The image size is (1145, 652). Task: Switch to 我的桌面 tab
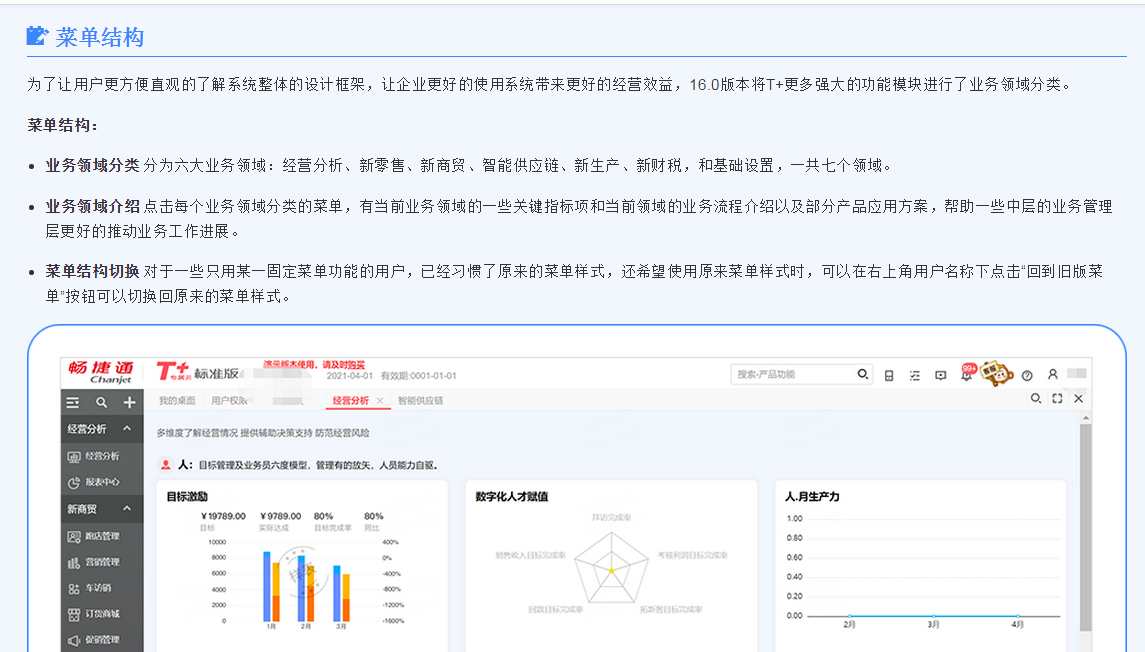(177, 401)
